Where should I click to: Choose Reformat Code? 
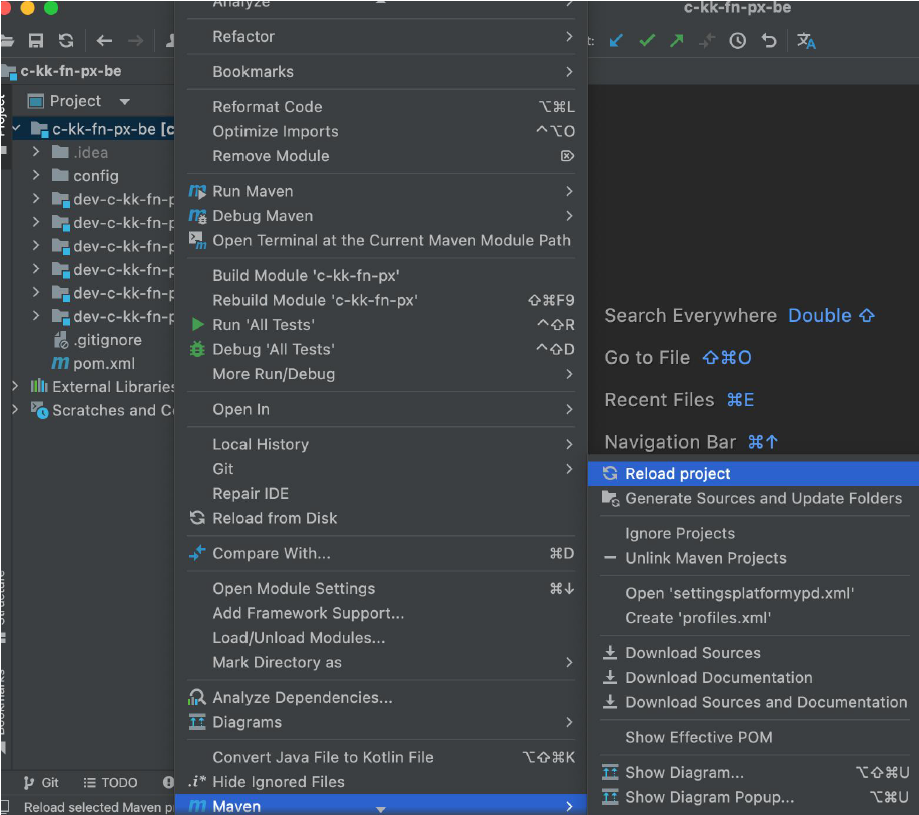point(381,107)
